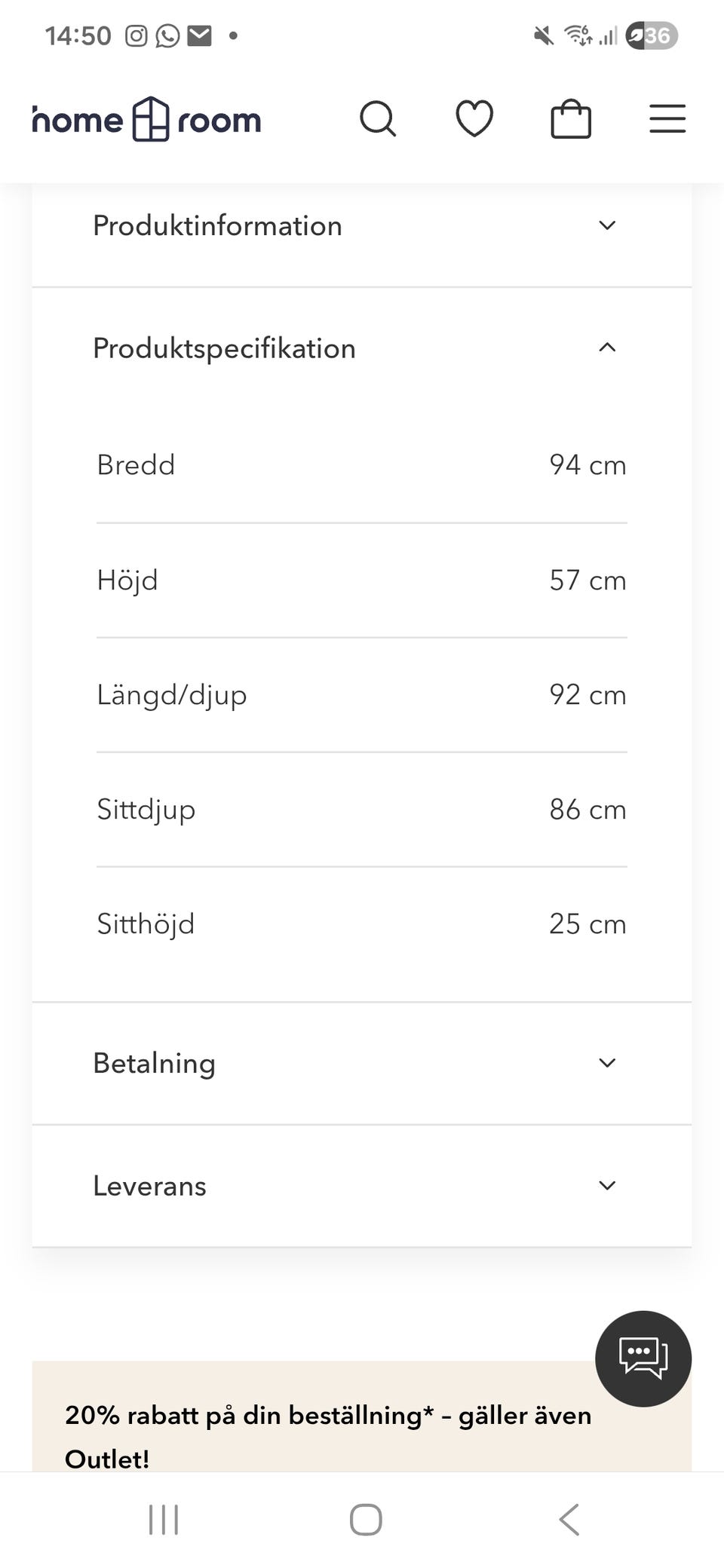Tap the Sittdjup 86 cm row
This screenshot has width=724, height=1568.
362,810
